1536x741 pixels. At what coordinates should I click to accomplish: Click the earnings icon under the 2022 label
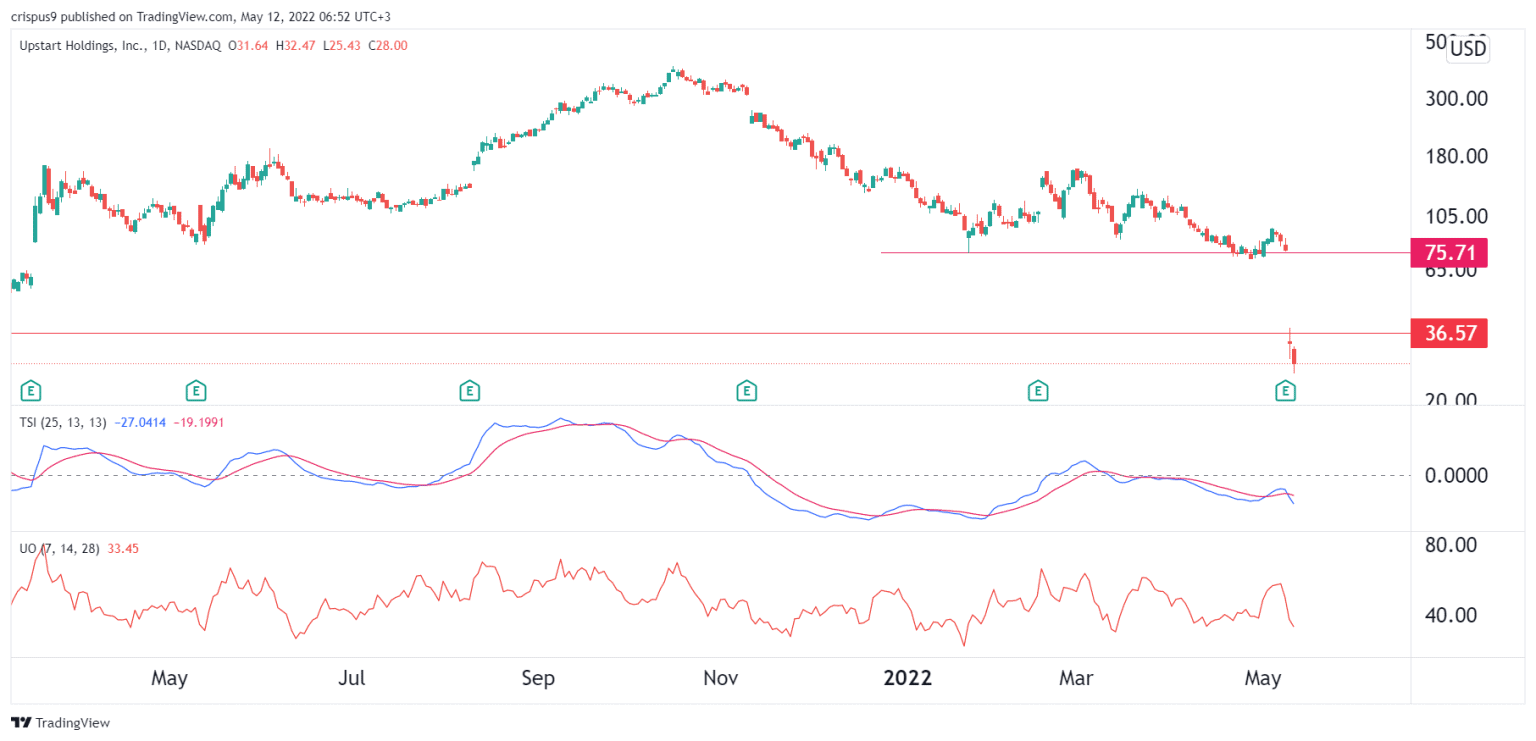[x=1037, y=391]
